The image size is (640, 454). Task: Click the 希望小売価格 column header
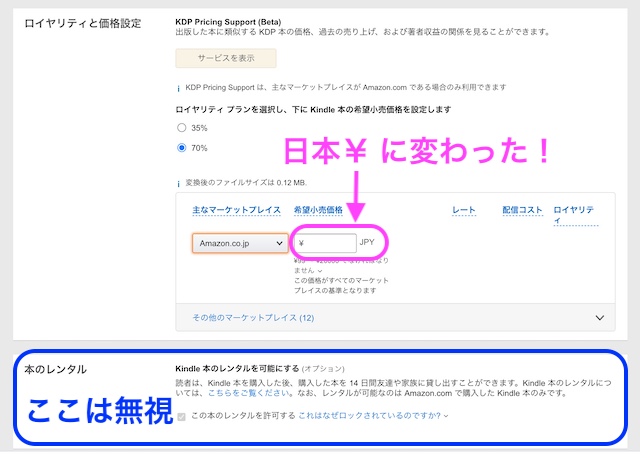tap(318, 210)
